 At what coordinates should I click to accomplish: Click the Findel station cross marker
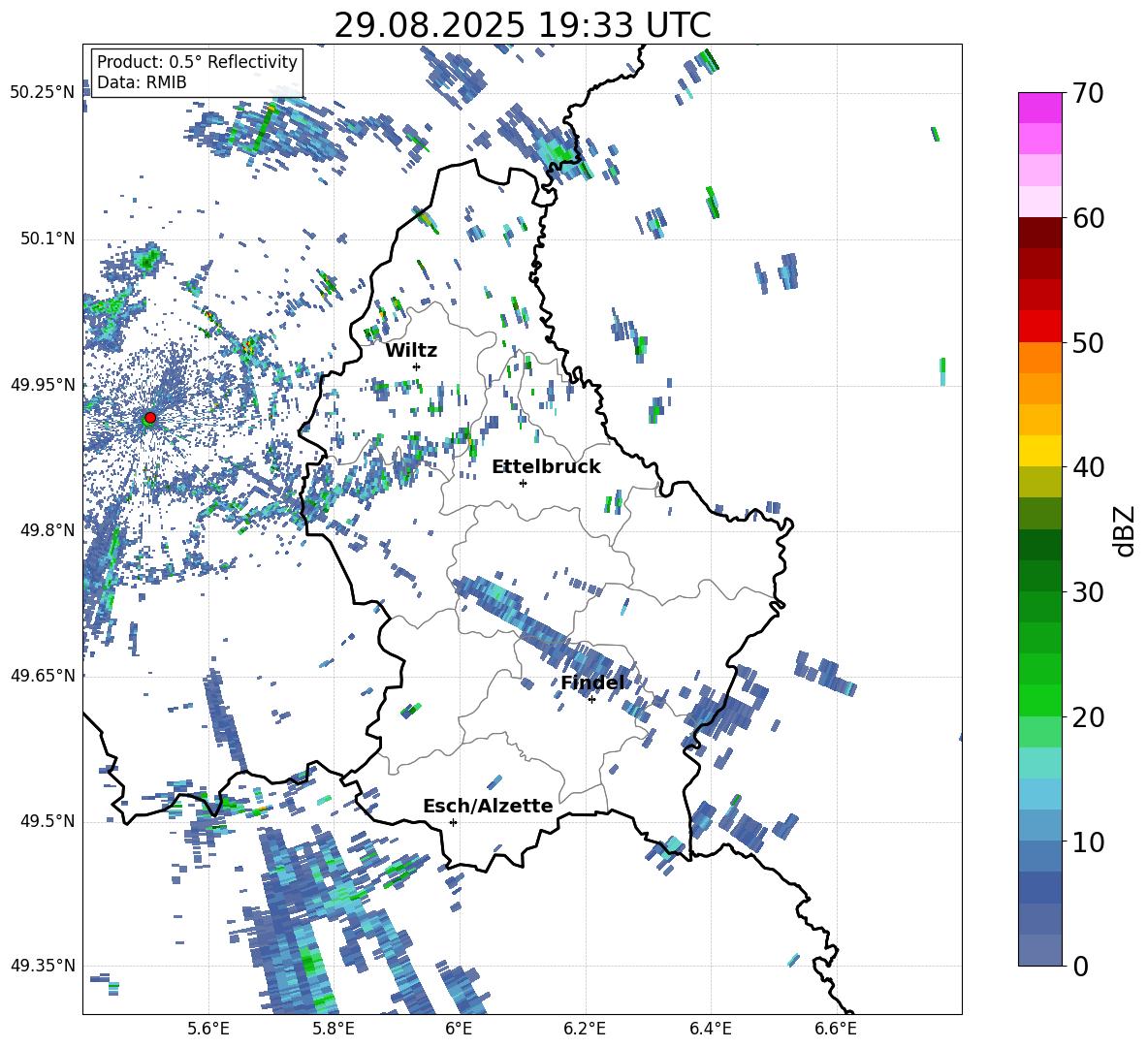tap(591, 700)
